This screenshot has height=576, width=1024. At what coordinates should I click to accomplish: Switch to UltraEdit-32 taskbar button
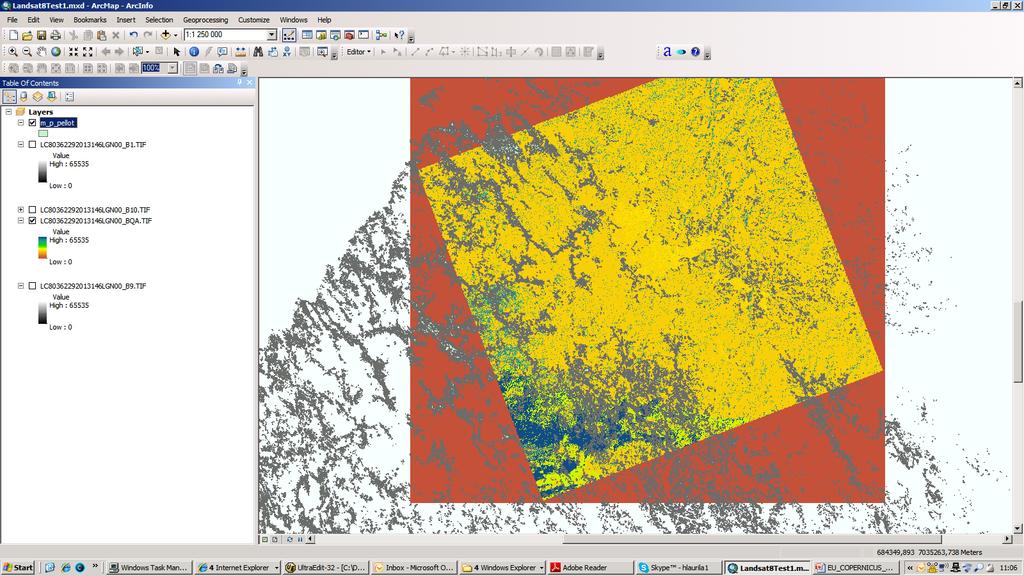point(325,568)
